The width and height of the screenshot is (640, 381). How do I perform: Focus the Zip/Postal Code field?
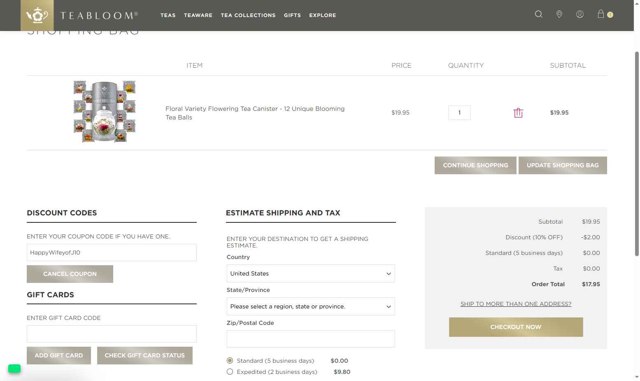pos(311,339)
